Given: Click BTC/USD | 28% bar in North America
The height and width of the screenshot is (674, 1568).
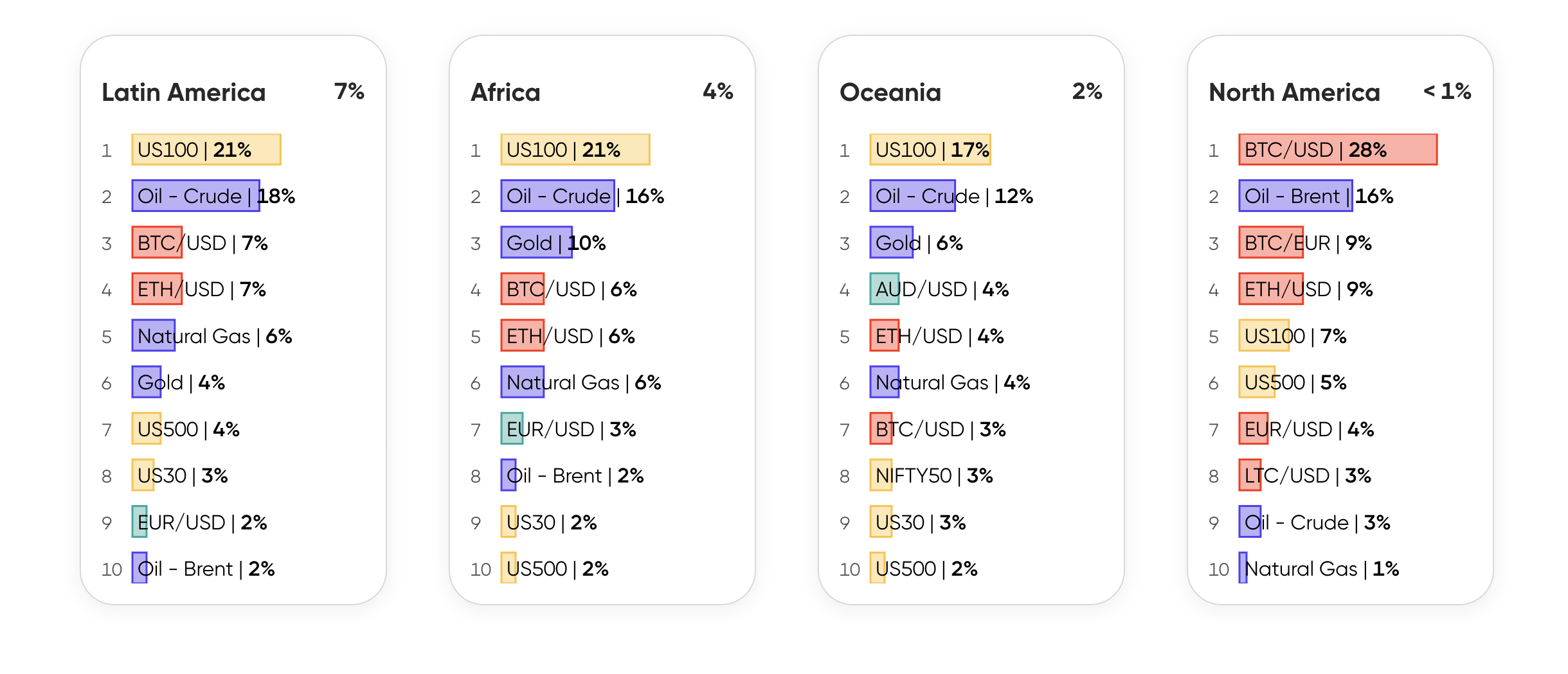Looking at the screenshot, I should click(1338, 150).
